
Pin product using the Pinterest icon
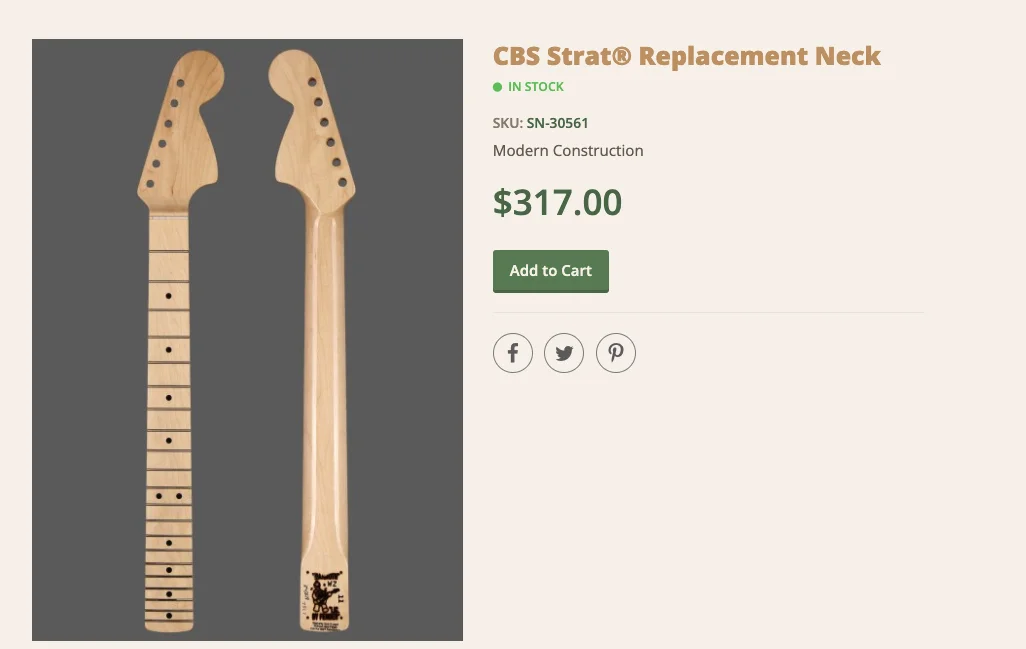(616, 353)
